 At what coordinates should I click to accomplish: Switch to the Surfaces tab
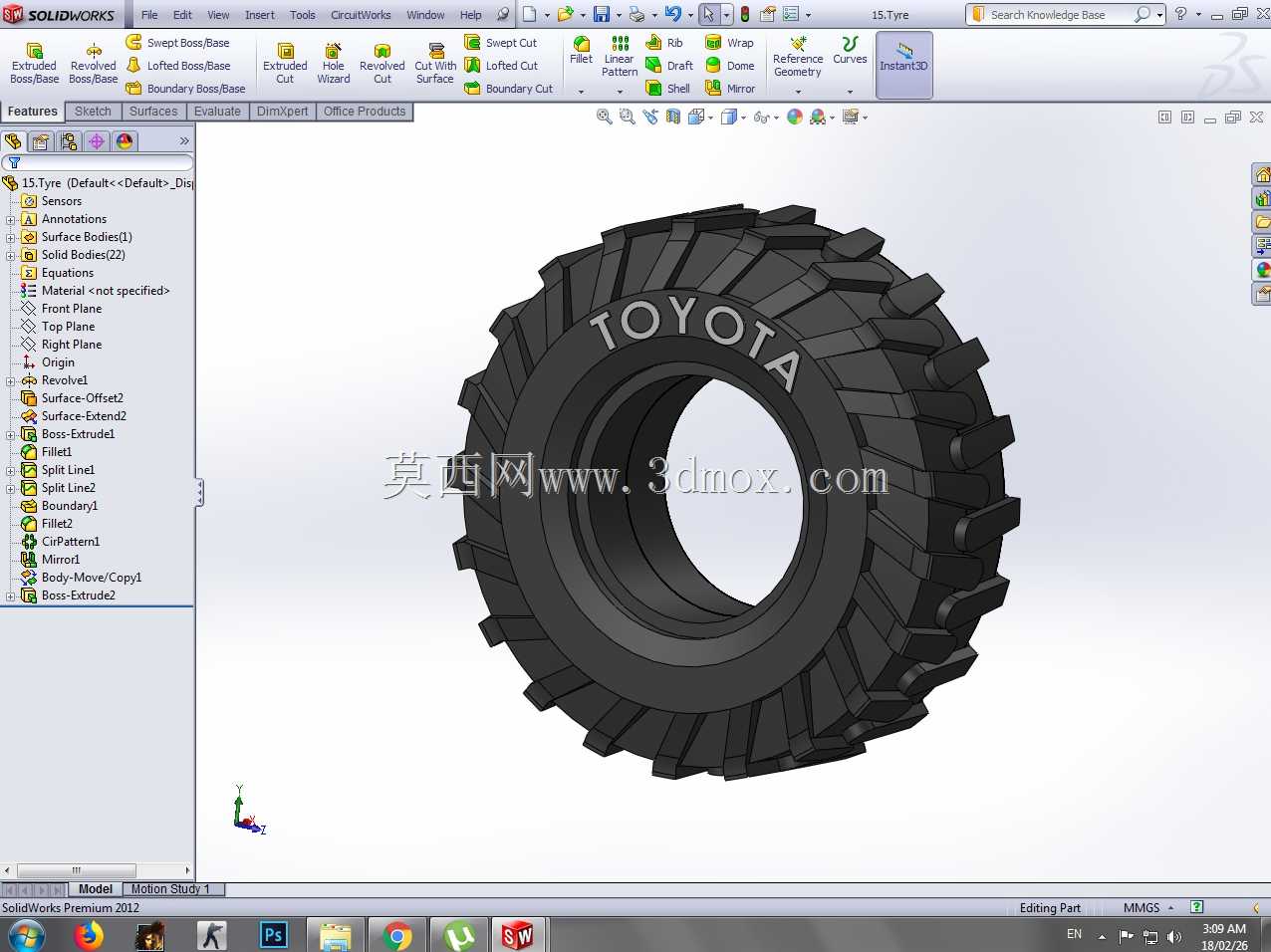[x=153, y=112]
